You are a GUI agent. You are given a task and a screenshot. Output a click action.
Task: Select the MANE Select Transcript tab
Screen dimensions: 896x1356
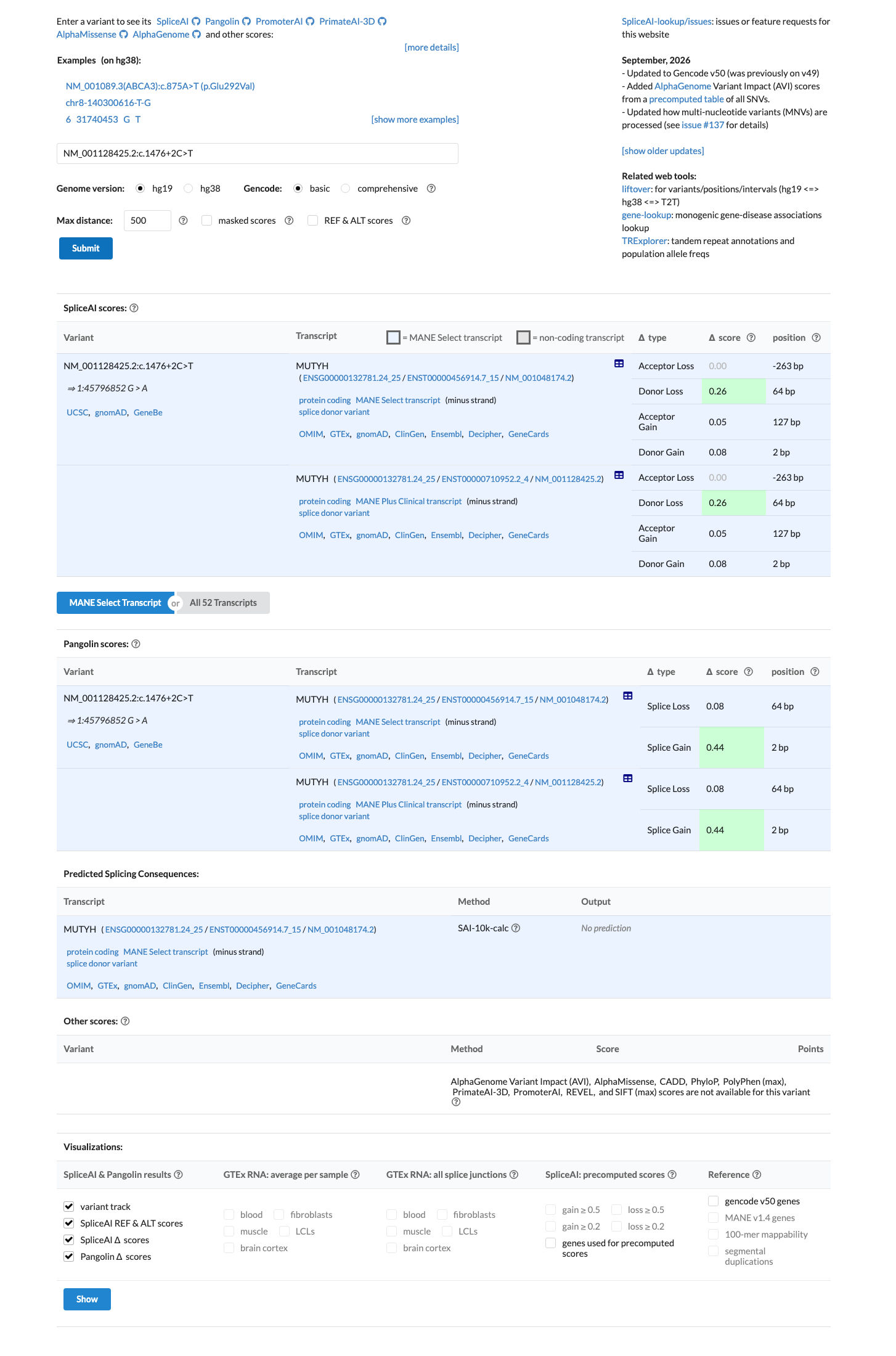[x=115, y=603]
